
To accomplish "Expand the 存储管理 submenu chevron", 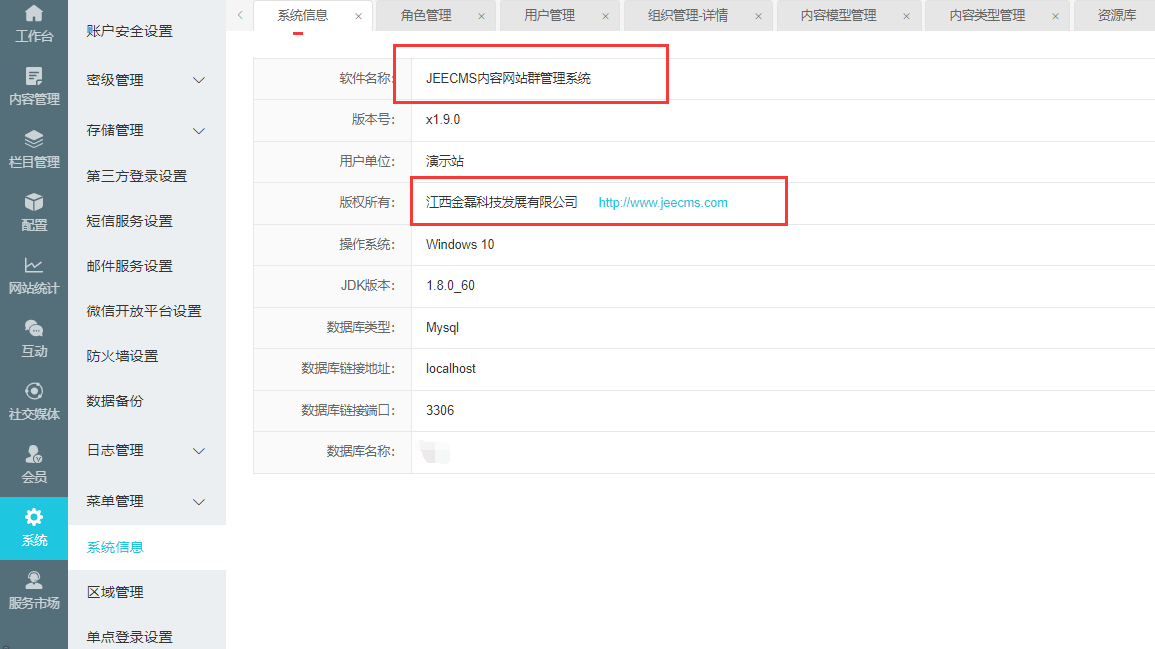I will [199, 130].
